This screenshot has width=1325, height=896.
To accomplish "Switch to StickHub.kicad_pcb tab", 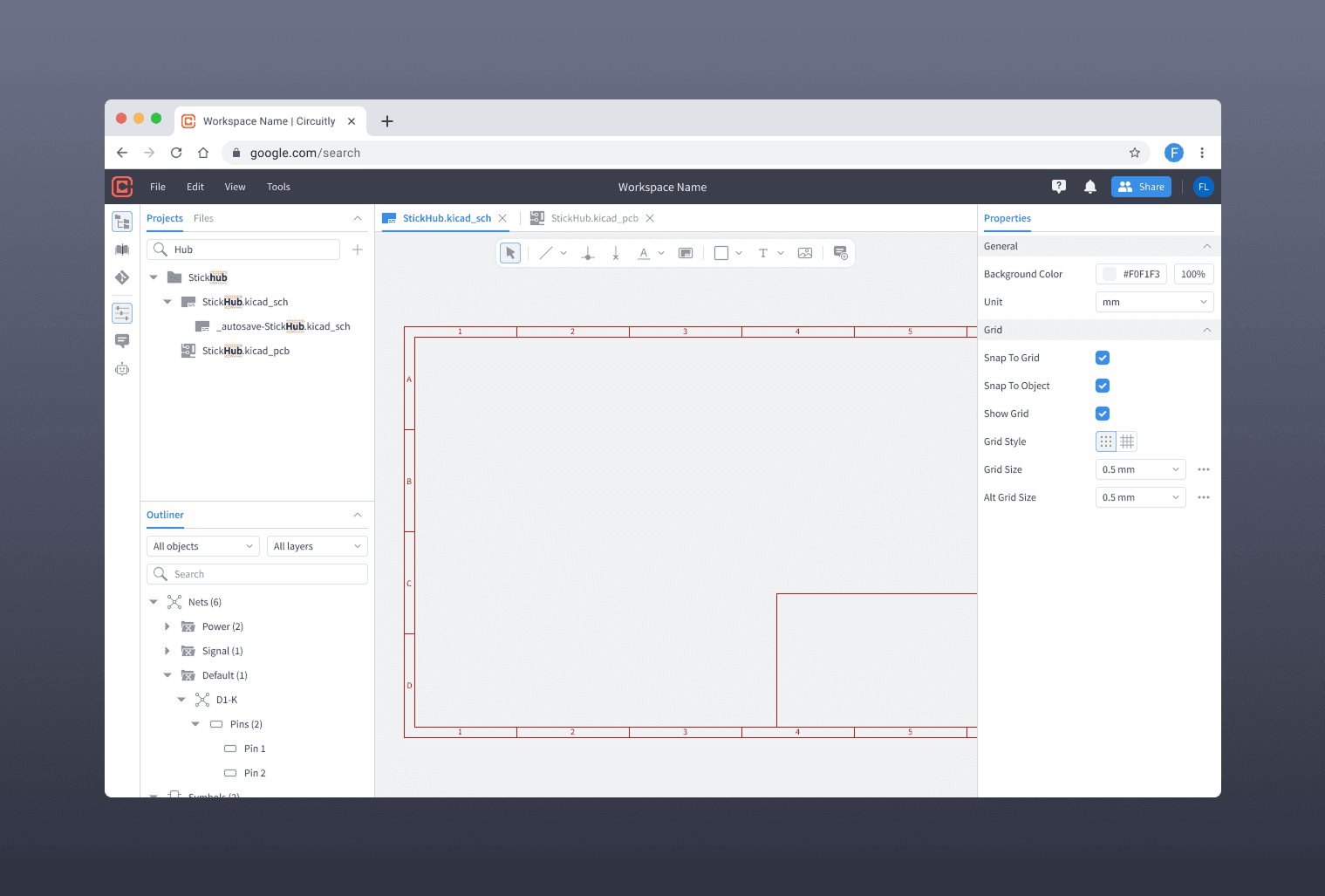I will (x=595, y=218).
